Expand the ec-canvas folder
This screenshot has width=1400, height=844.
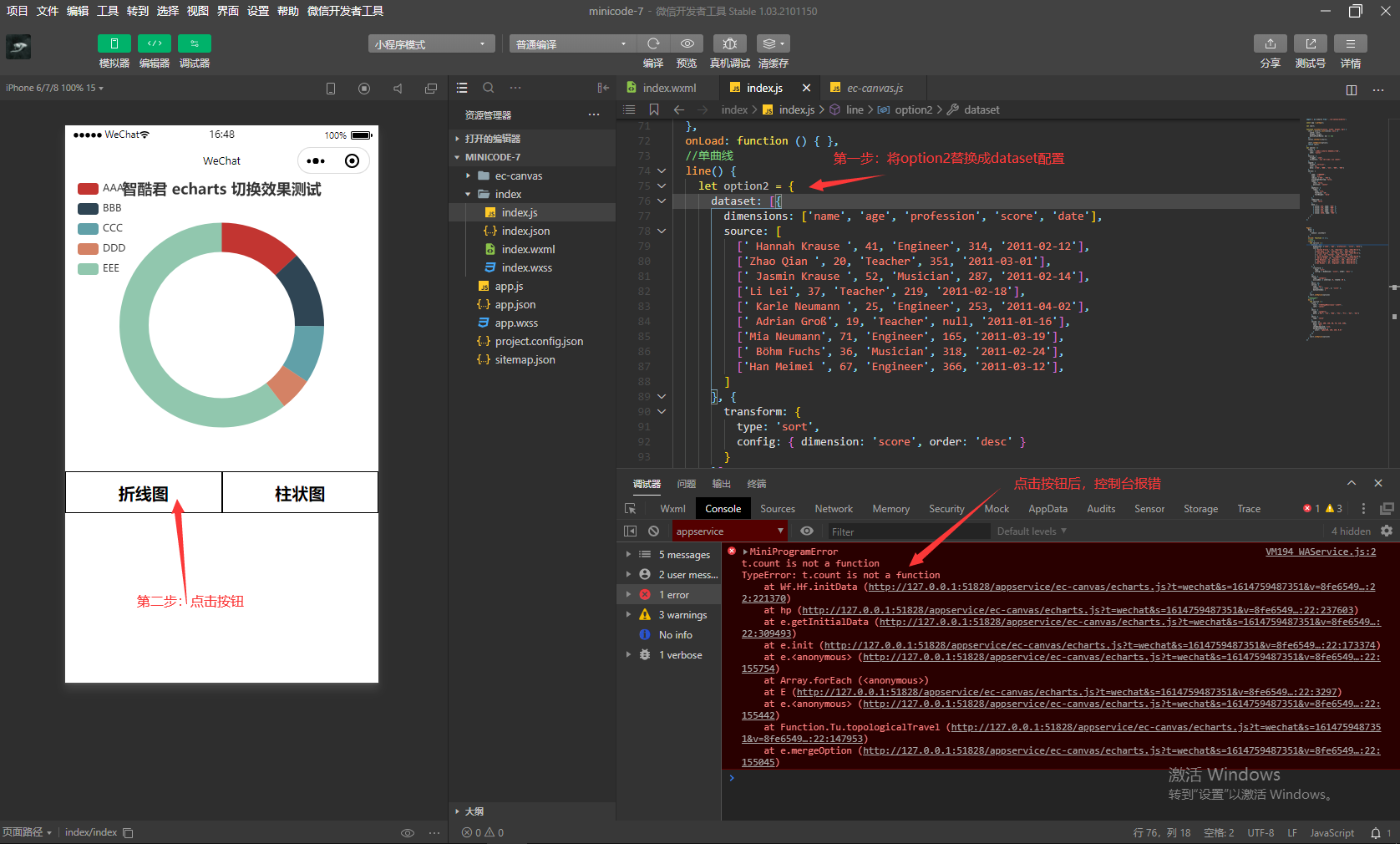click(532, 175)
